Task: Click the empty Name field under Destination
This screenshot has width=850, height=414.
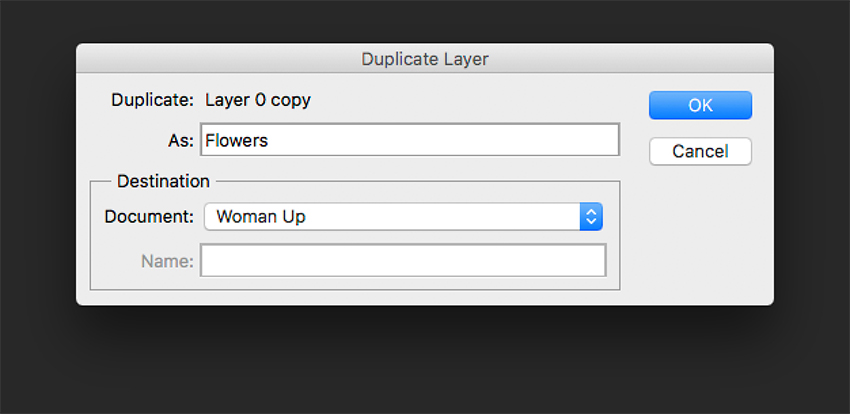Action: click(403, 261)
